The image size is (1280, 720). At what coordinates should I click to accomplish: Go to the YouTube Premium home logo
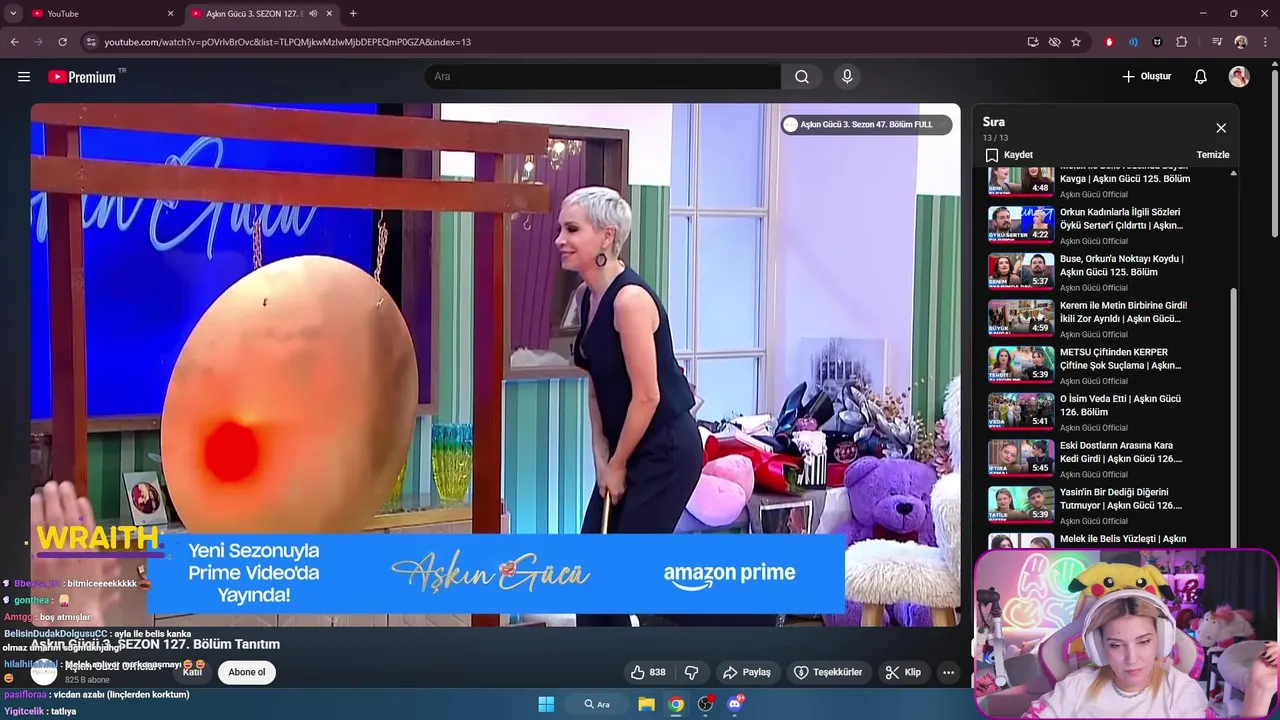pos(82,77)
